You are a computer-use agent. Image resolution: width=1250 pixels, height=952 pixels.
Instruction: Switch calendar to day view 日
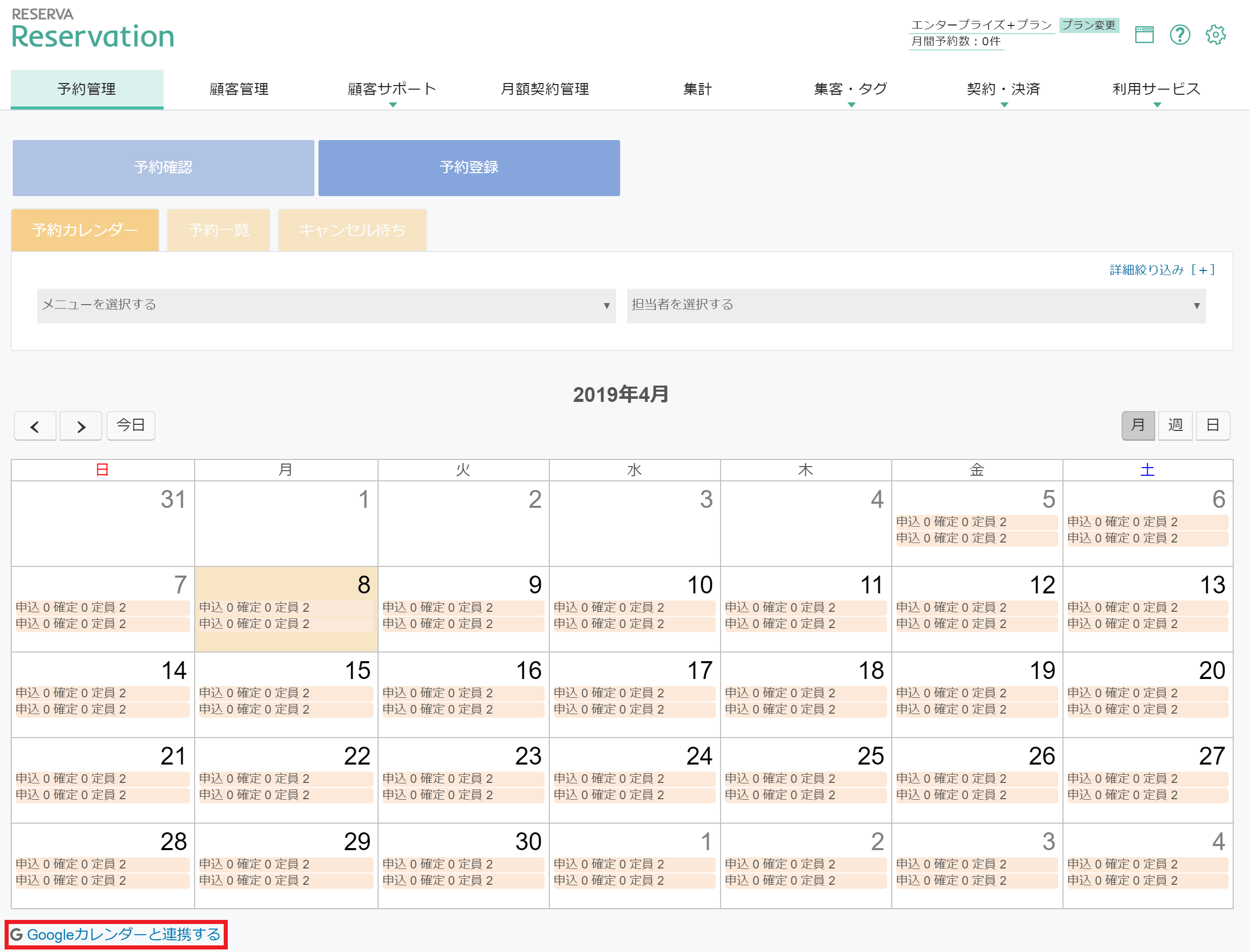coord(1213,425)
